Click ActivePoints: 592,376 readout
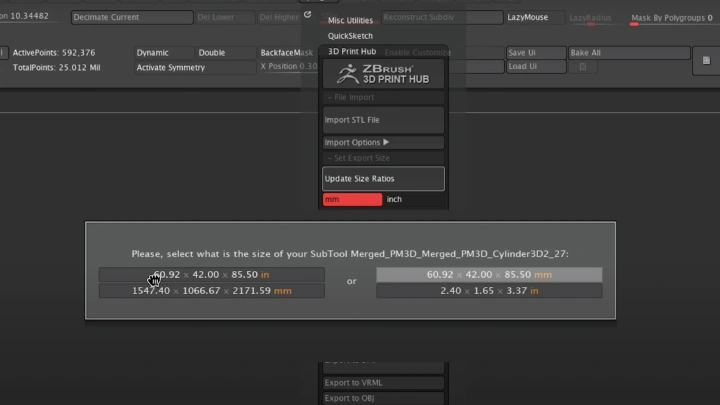 [54, 53]
